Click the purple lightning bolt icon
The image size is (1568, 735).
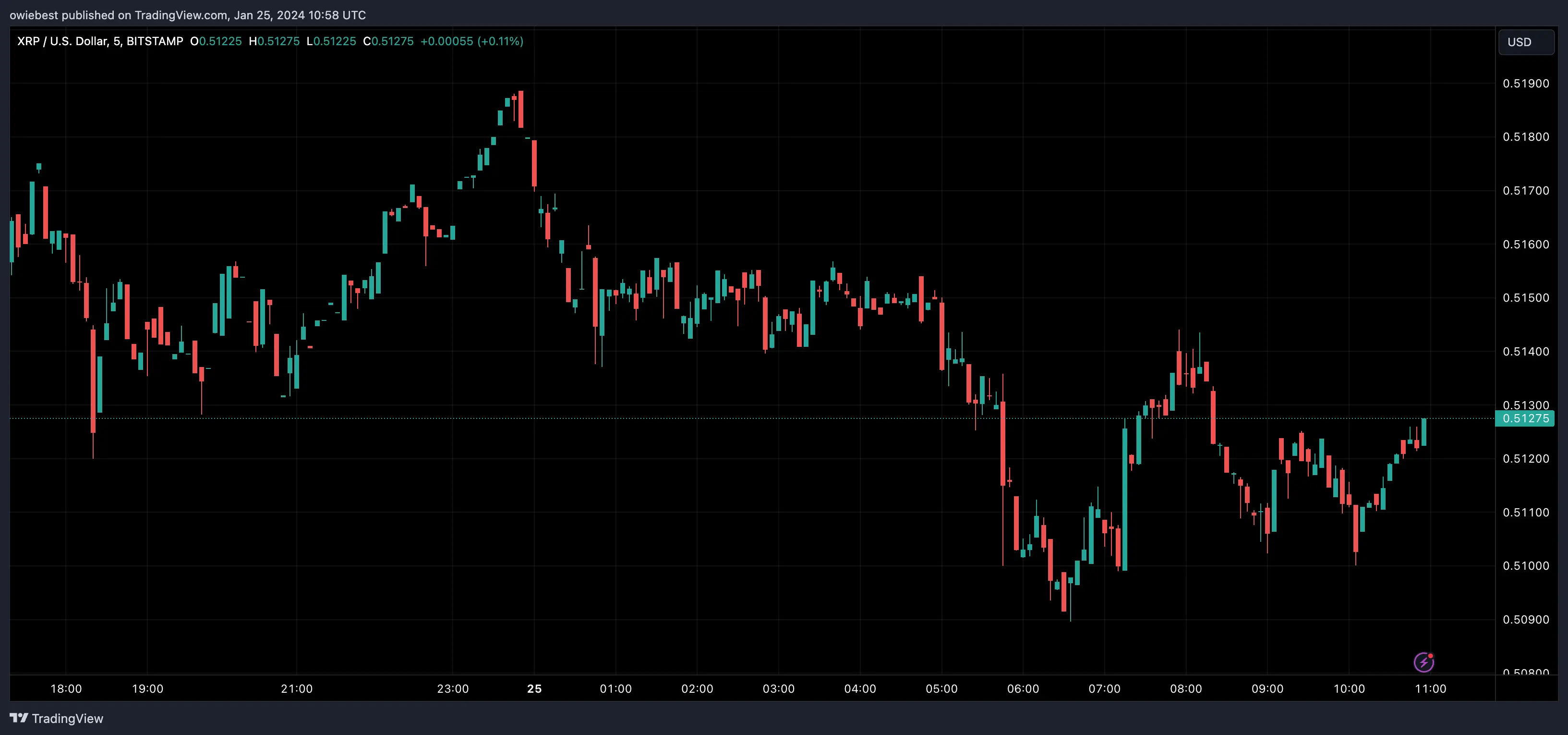pos(1423,662)
